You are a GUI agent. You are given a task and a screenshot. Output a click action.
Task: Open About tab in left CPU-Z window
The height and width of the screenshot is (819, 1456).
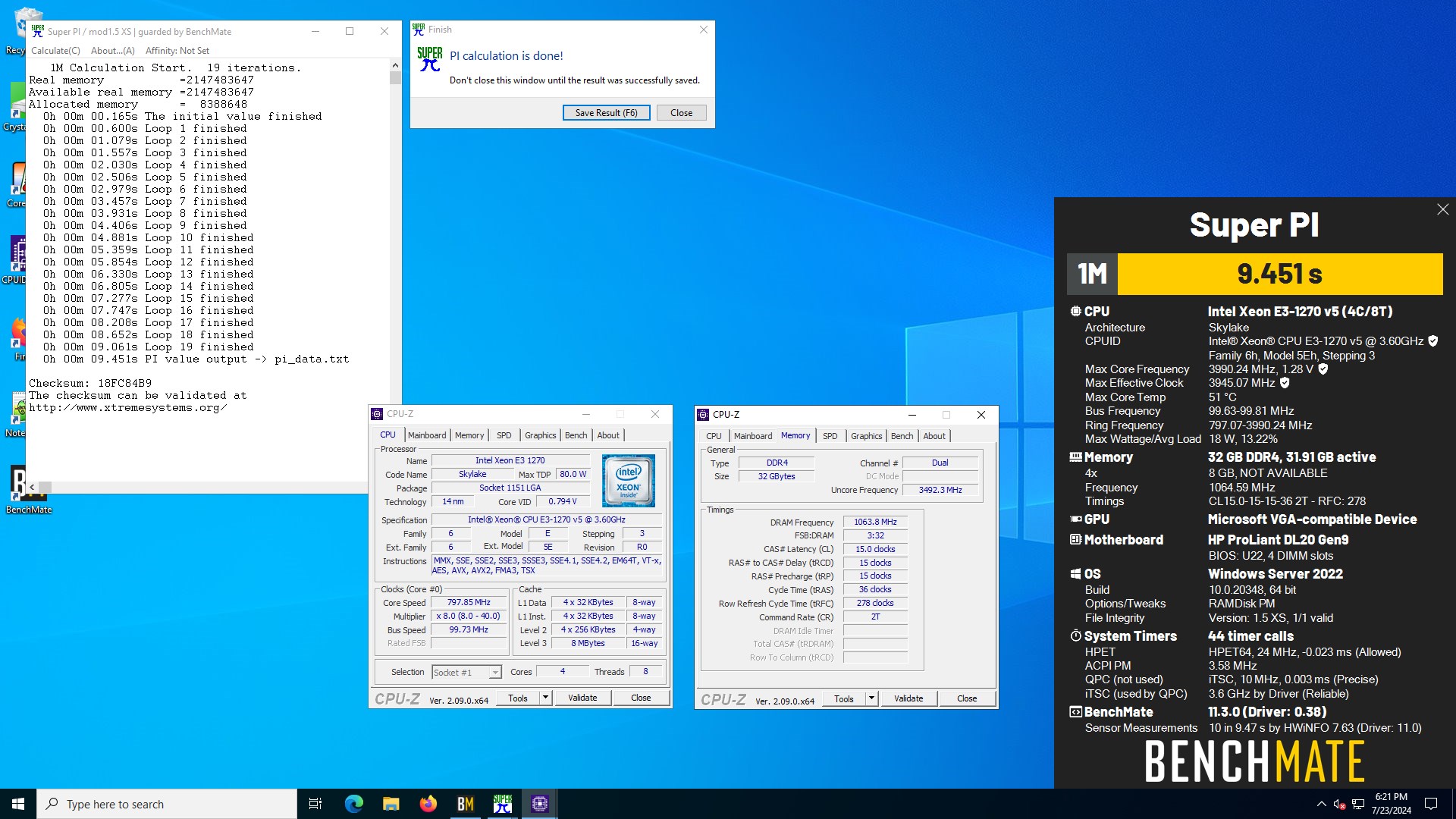coord(608,435)
